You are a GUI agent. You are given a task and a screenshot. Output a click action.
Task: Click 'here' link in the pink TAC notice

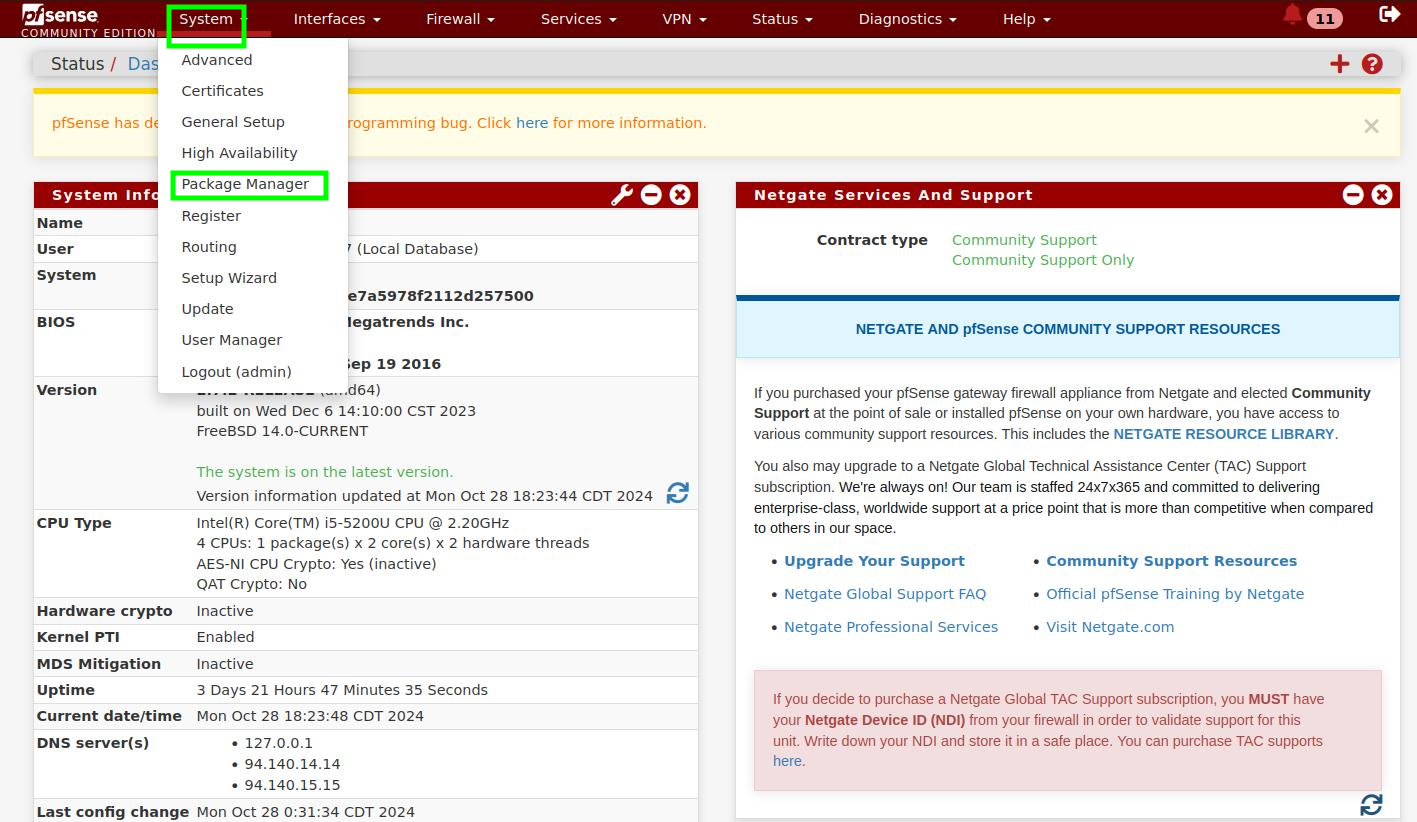coord(787,761)
